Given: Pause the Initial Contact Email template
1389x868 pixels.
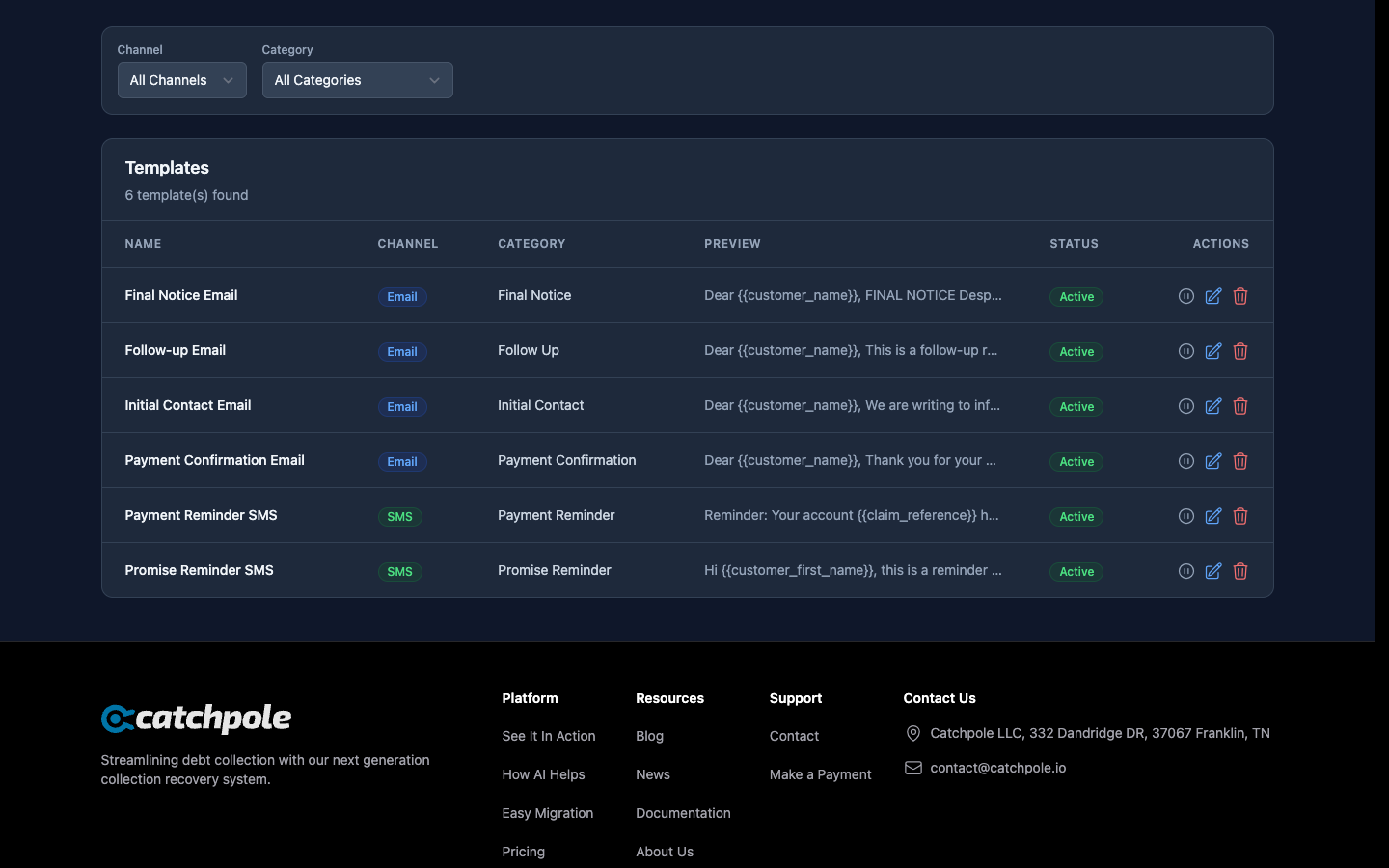Looking at the screenshot, I should coord(1186,406).
